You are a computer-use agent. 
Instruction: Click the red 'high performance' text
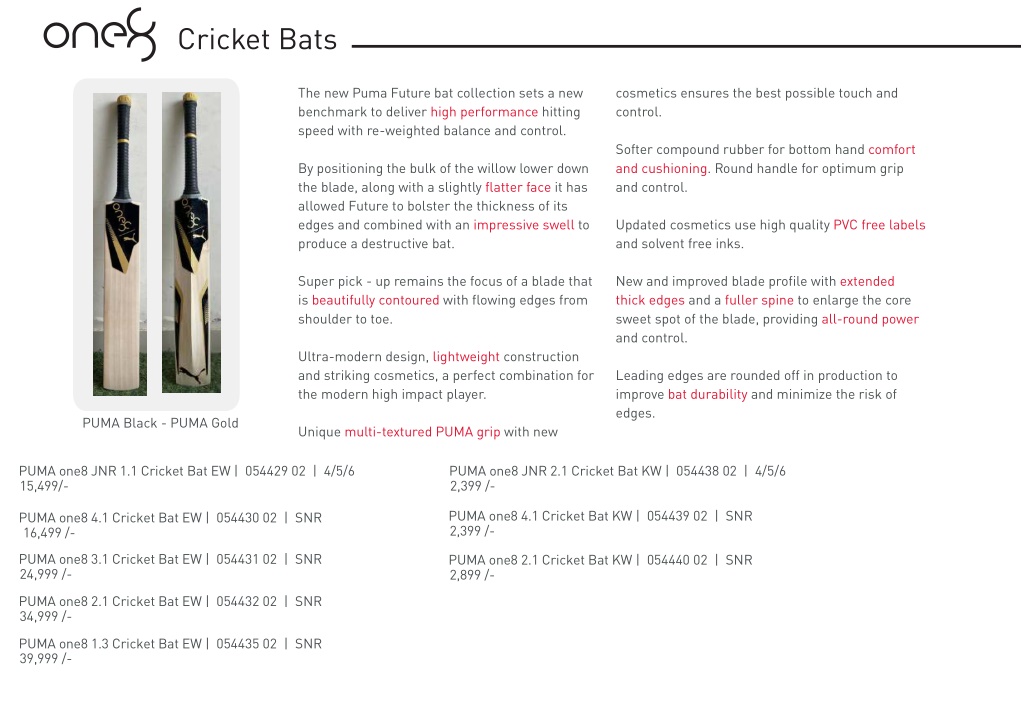click(484, 112)
